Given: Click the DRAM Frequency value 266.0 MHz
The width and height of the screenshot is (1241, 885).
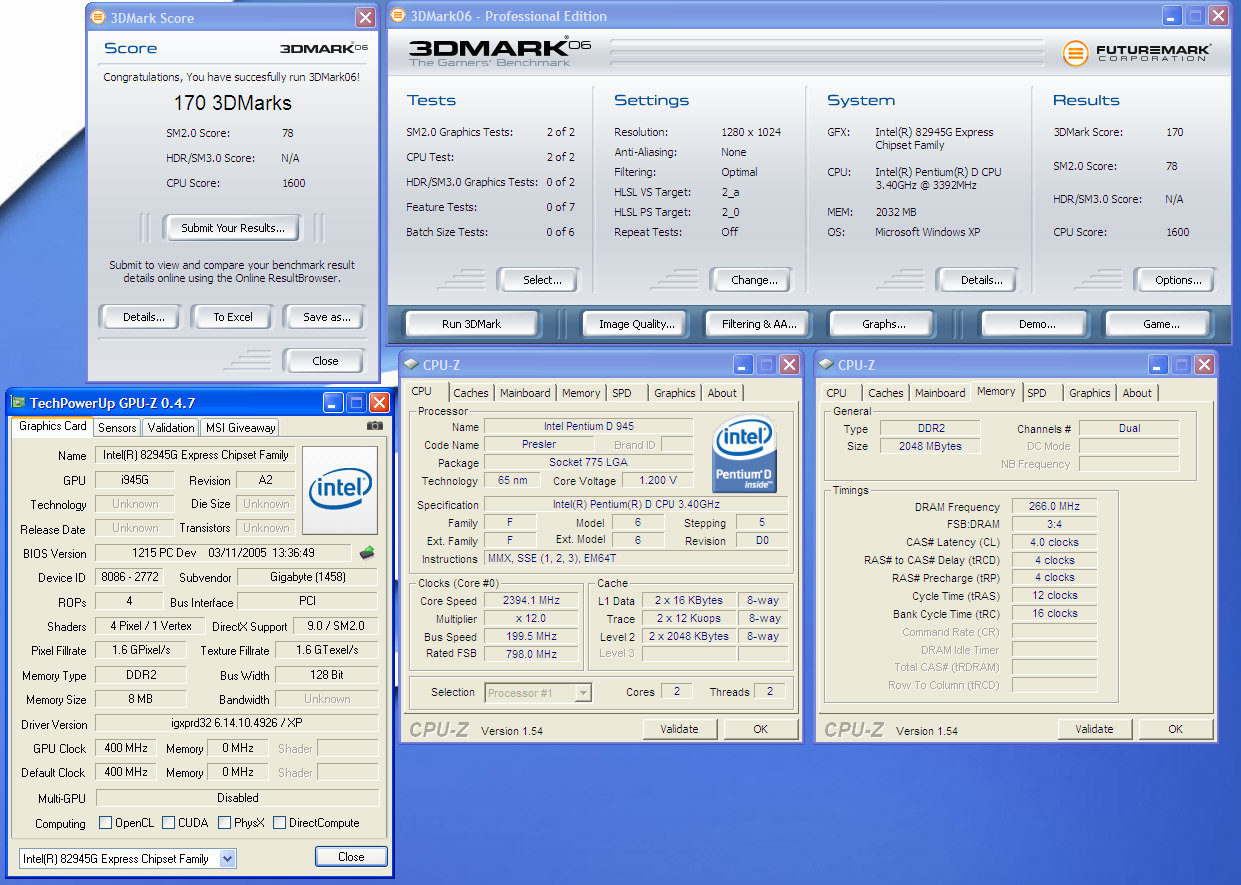Looking at the screenshot, I should point(1054,507).
